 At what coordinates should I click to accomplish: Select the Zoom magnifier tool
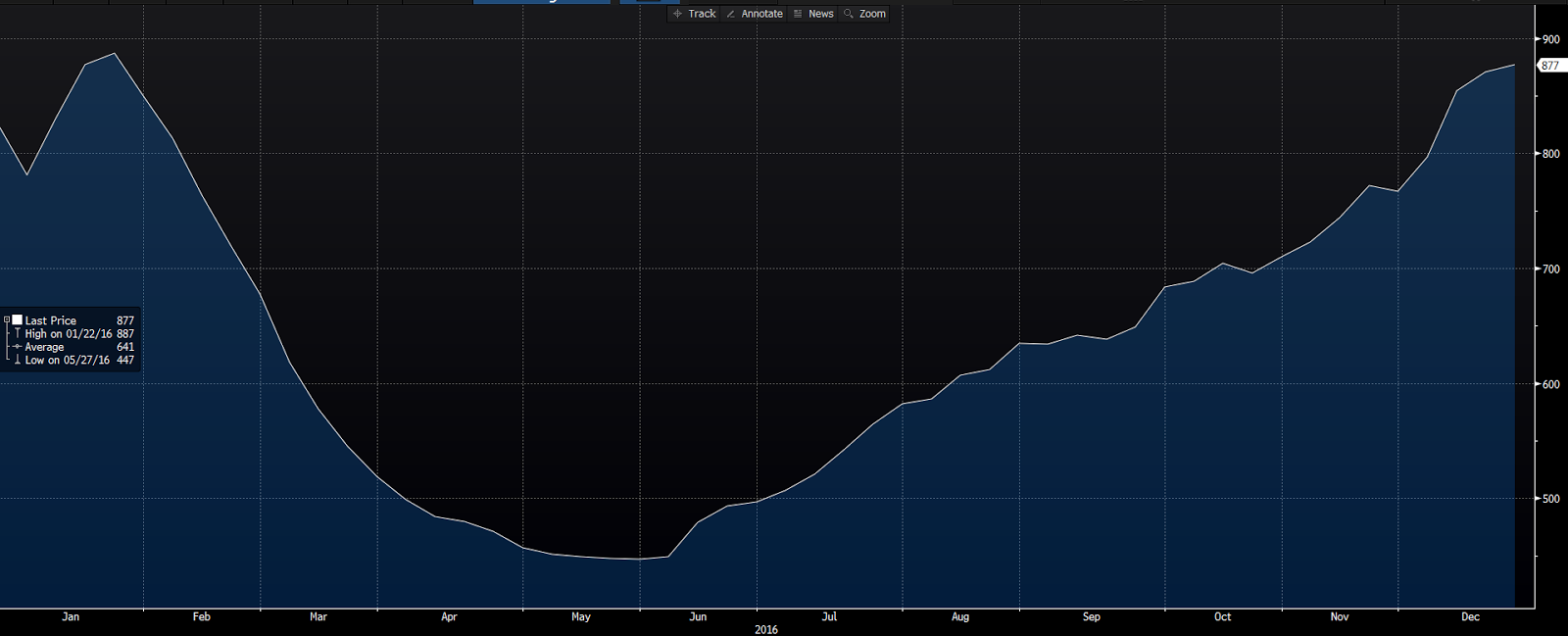(x=865, y=14)
